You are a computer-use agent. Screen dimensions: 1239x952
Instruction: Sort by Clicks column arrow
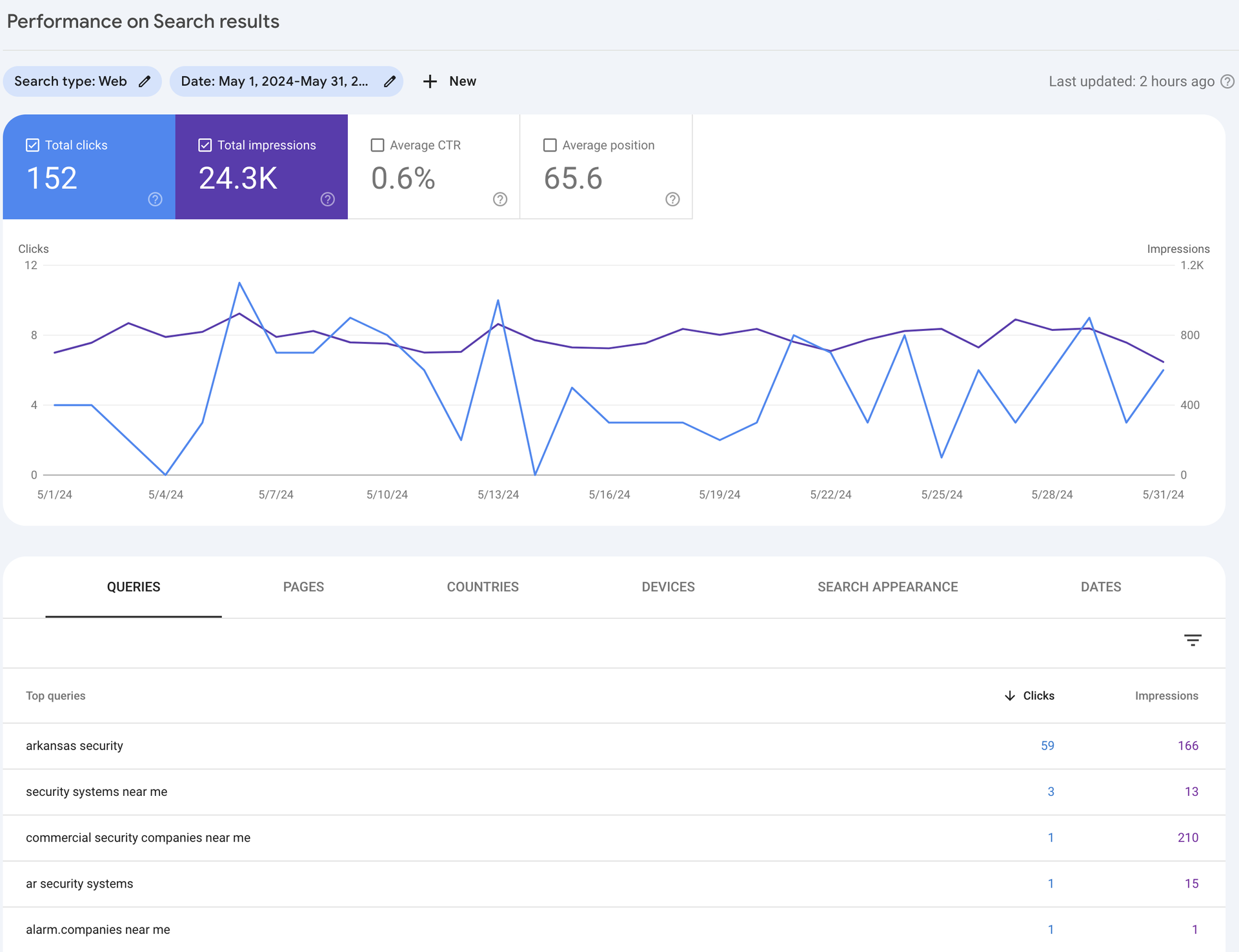pos(1010,695)
